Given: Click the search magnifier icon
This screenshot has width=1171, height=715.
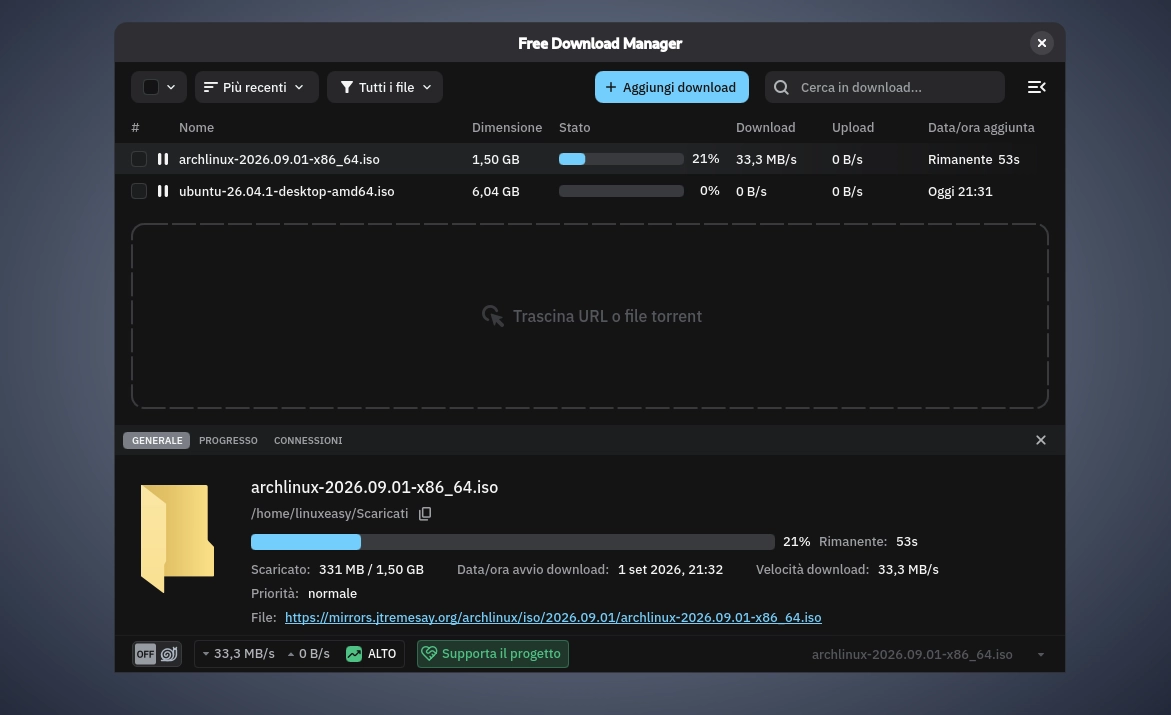Looking at the screenshot, I should coord(781,87).
